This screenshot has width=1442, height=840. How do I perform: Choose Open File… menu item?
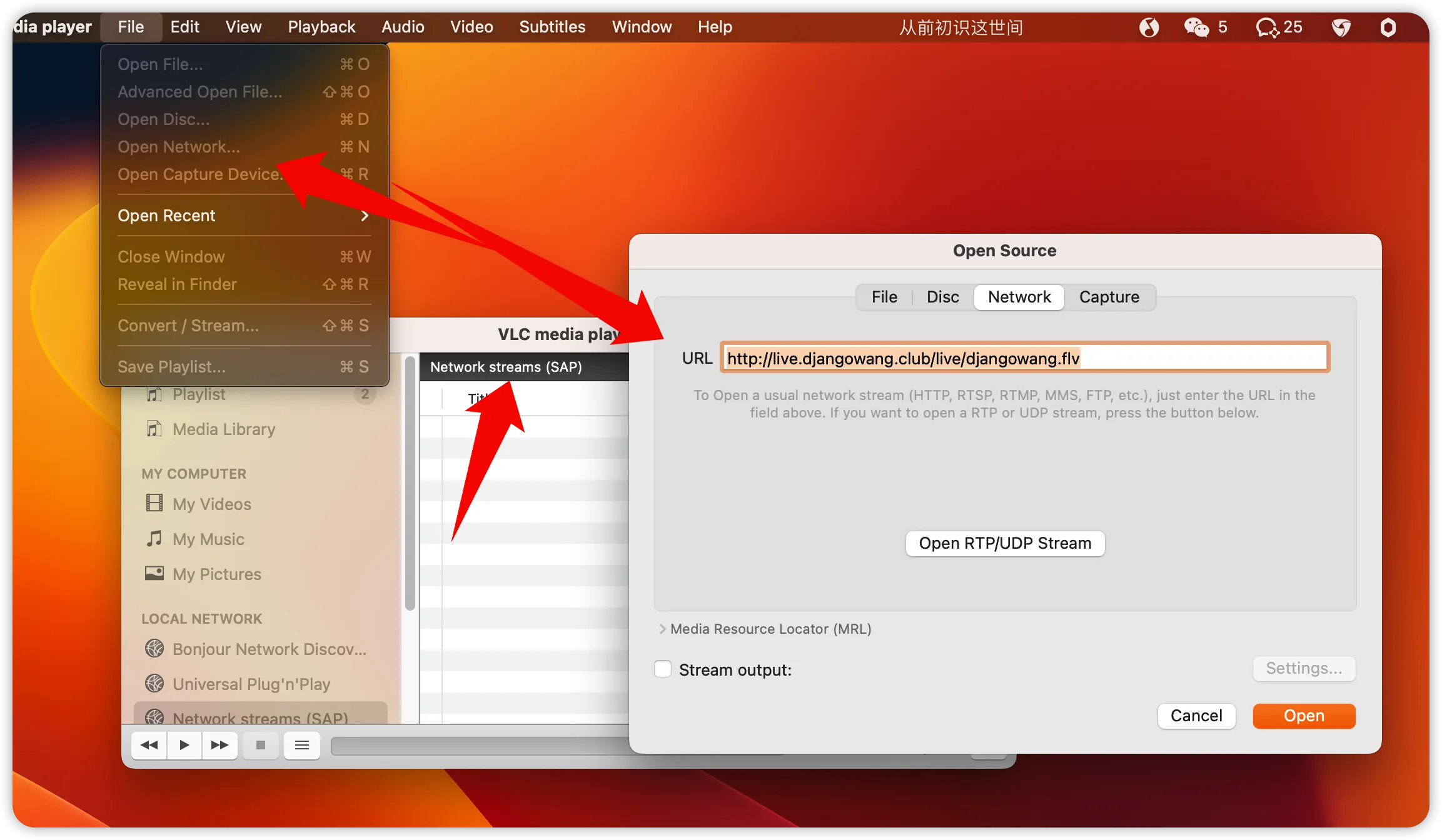(244, 64)
